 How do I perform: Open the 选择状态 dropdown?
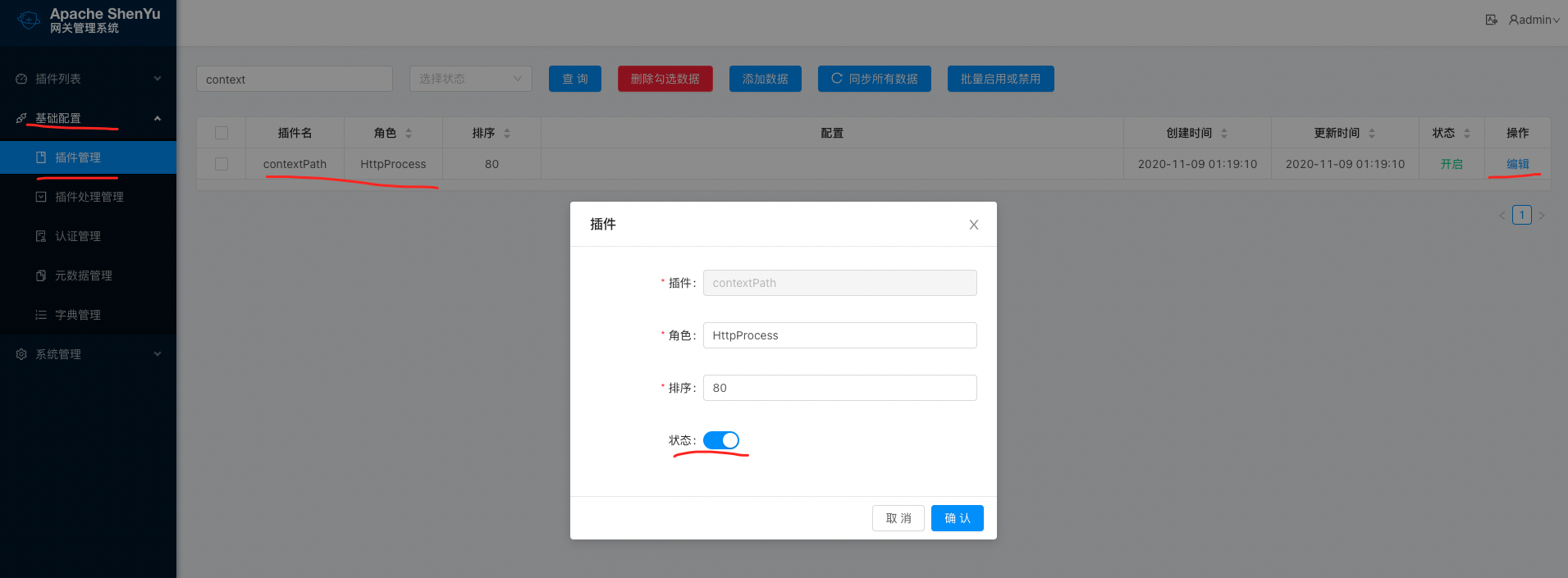(x=470, y=79)
